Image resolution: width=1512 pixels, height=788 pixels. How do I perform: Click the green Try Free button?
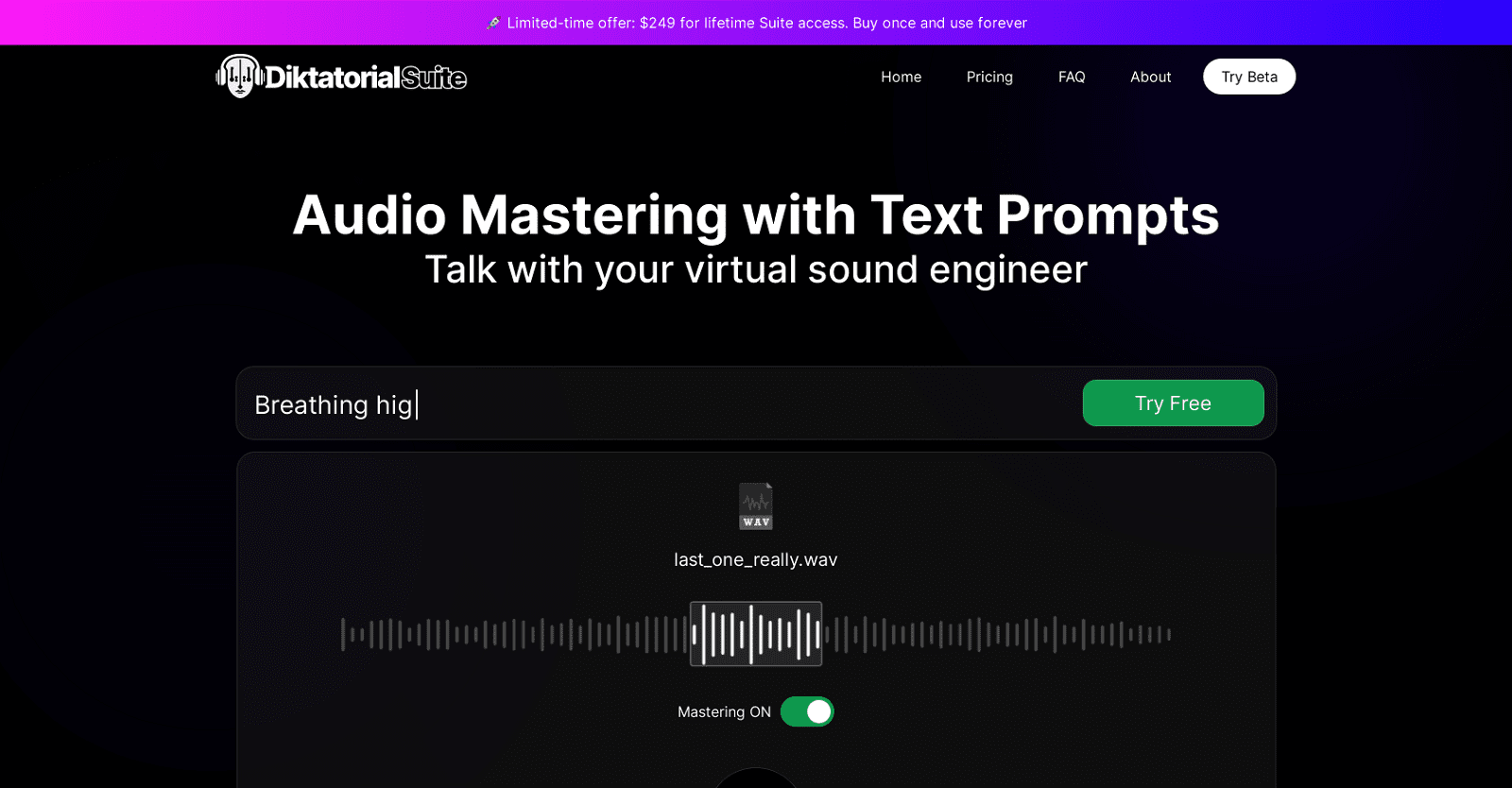pos(1173,403)
